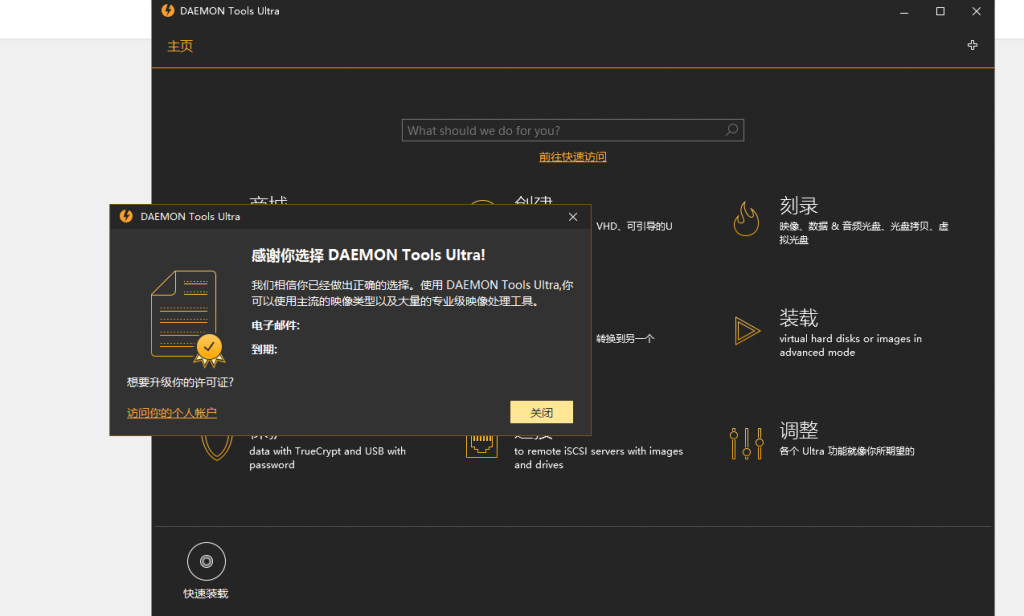This screenshot has width=1024, height=616.
Task: Click the DAEMON Tools logo in main title bar
Action: point(168,10)
